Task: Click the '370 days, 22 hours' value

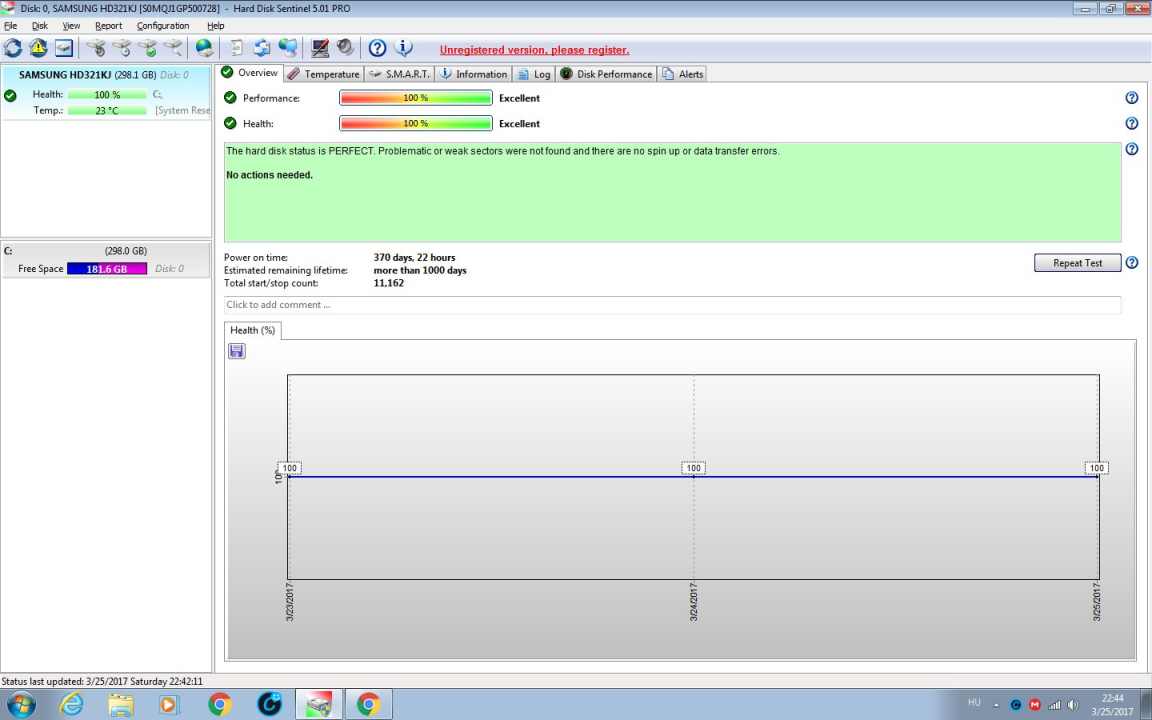Action: point(414,258)
